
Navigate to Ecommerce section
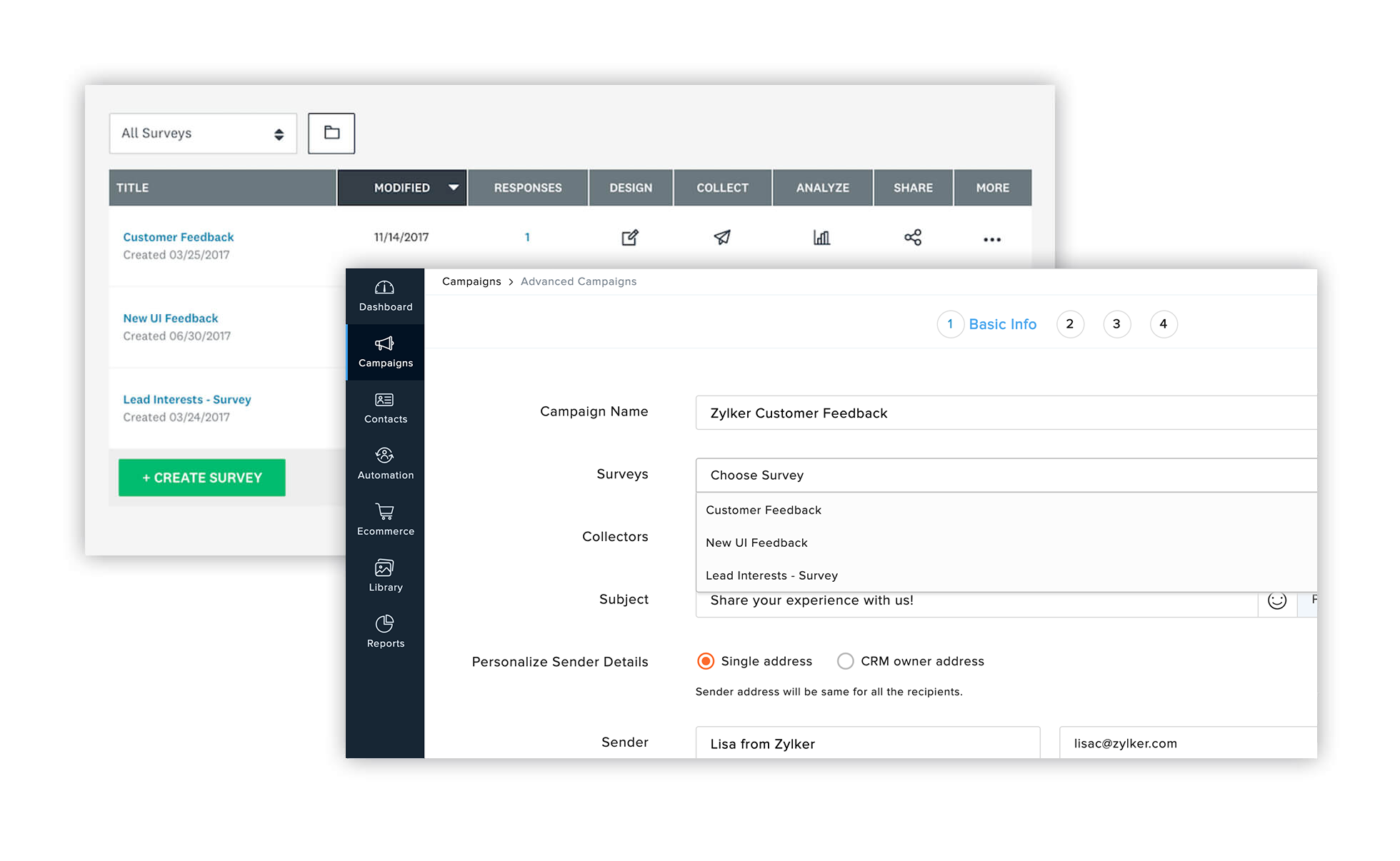(x=385, y=520)
